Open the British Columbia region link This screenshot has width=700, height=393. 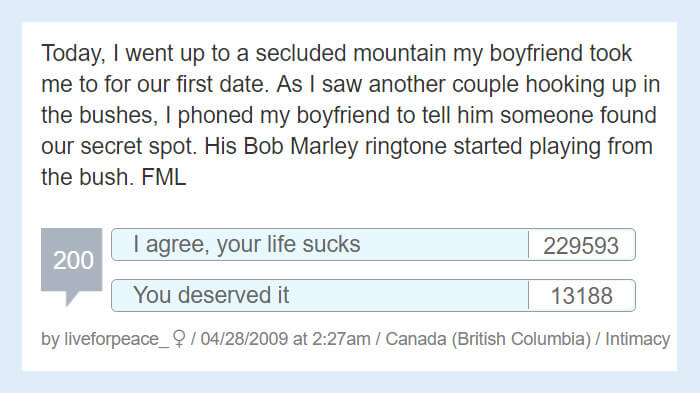click(521, 339)
